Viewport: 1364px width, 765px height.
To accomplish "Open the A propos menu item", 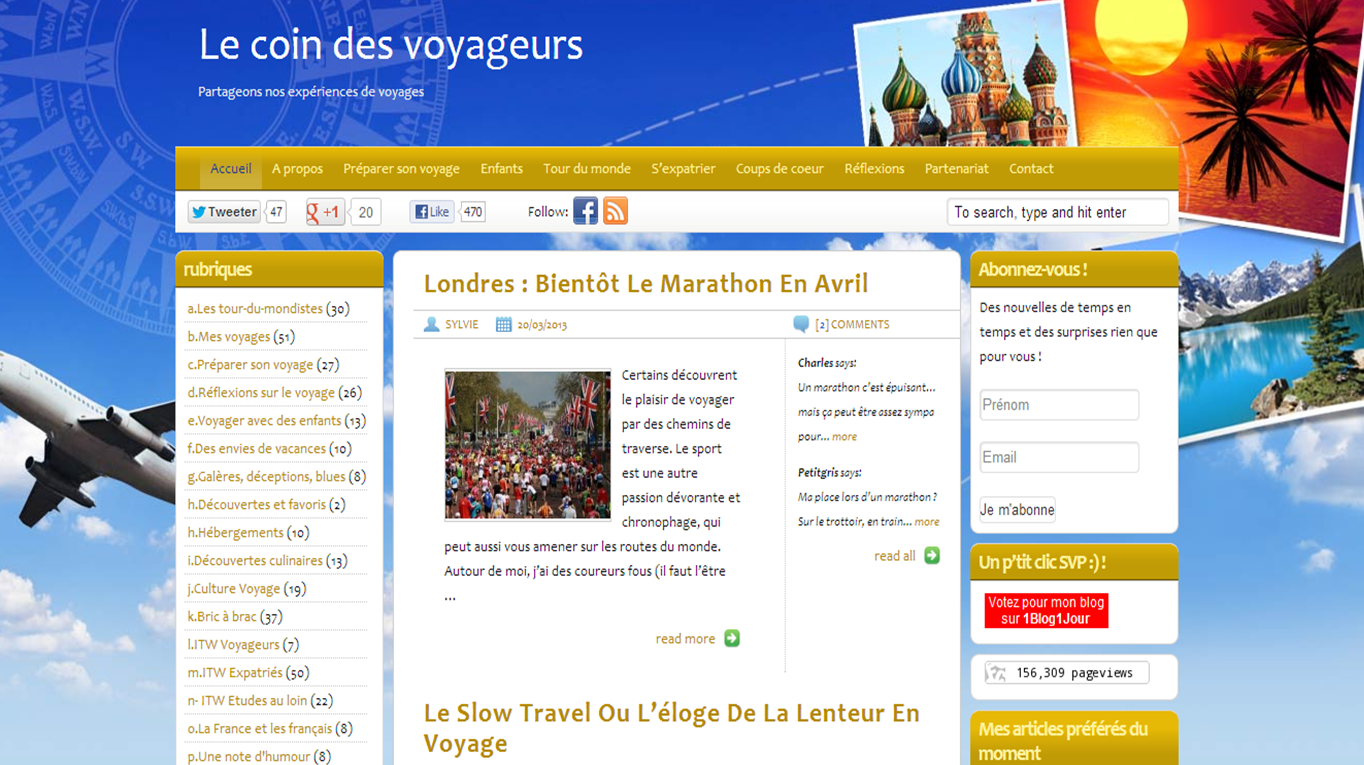I will coord(297,169).
